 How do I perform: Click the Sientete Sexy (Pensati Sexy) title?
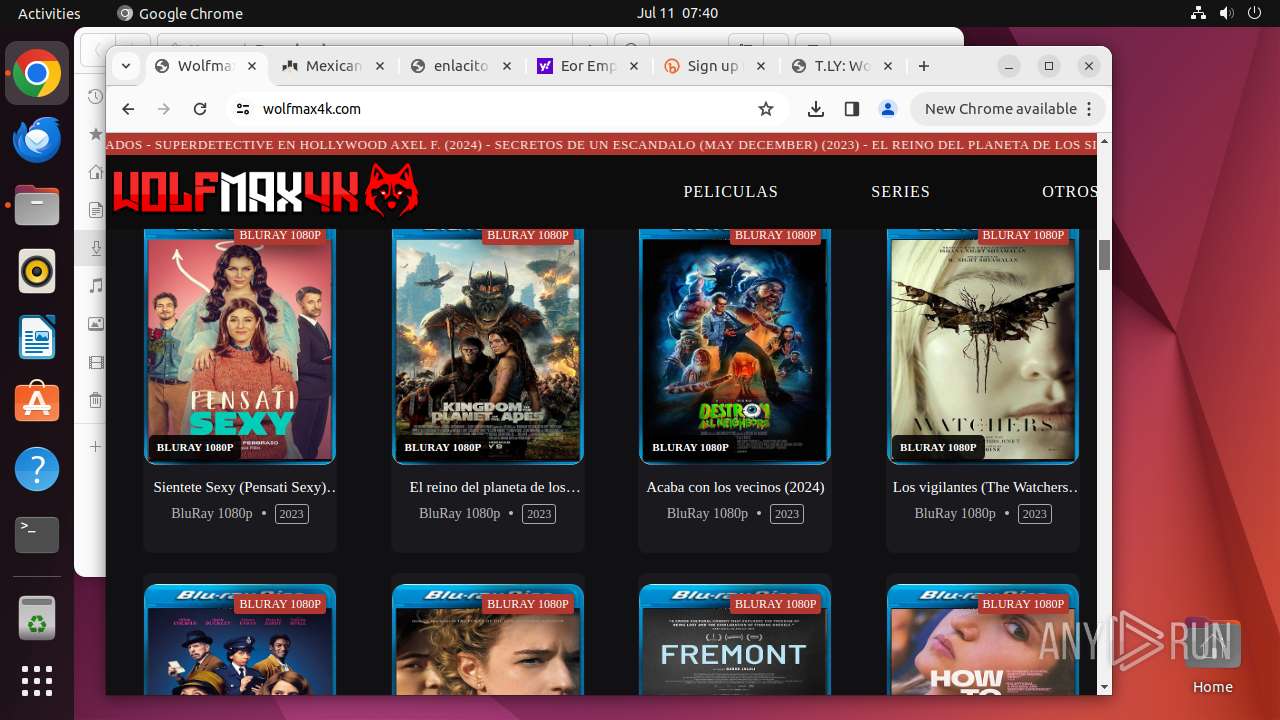pyautogui.click(x=246, y=488)
